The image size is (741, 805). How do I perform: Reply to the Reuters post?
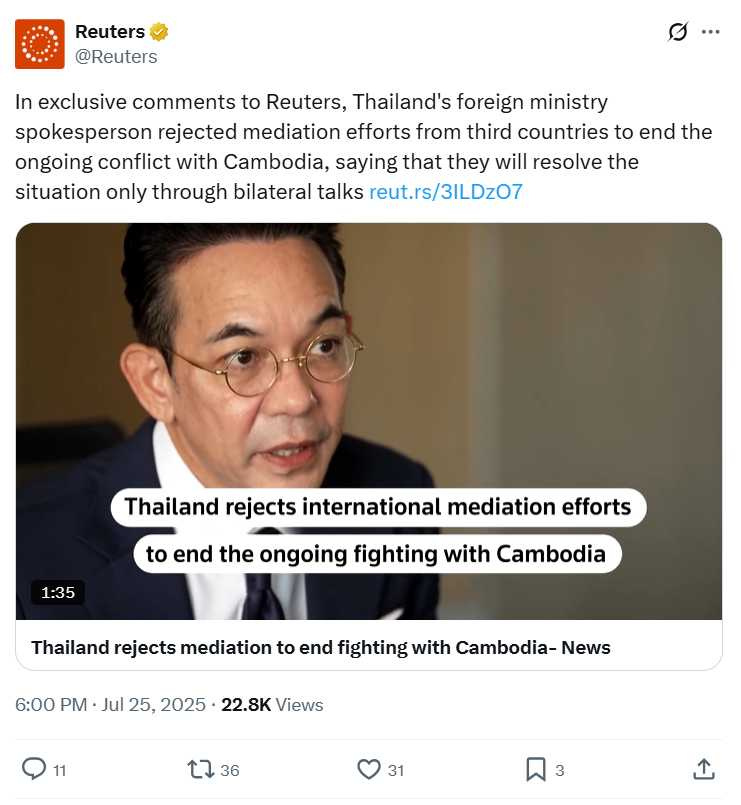(34, 769)
